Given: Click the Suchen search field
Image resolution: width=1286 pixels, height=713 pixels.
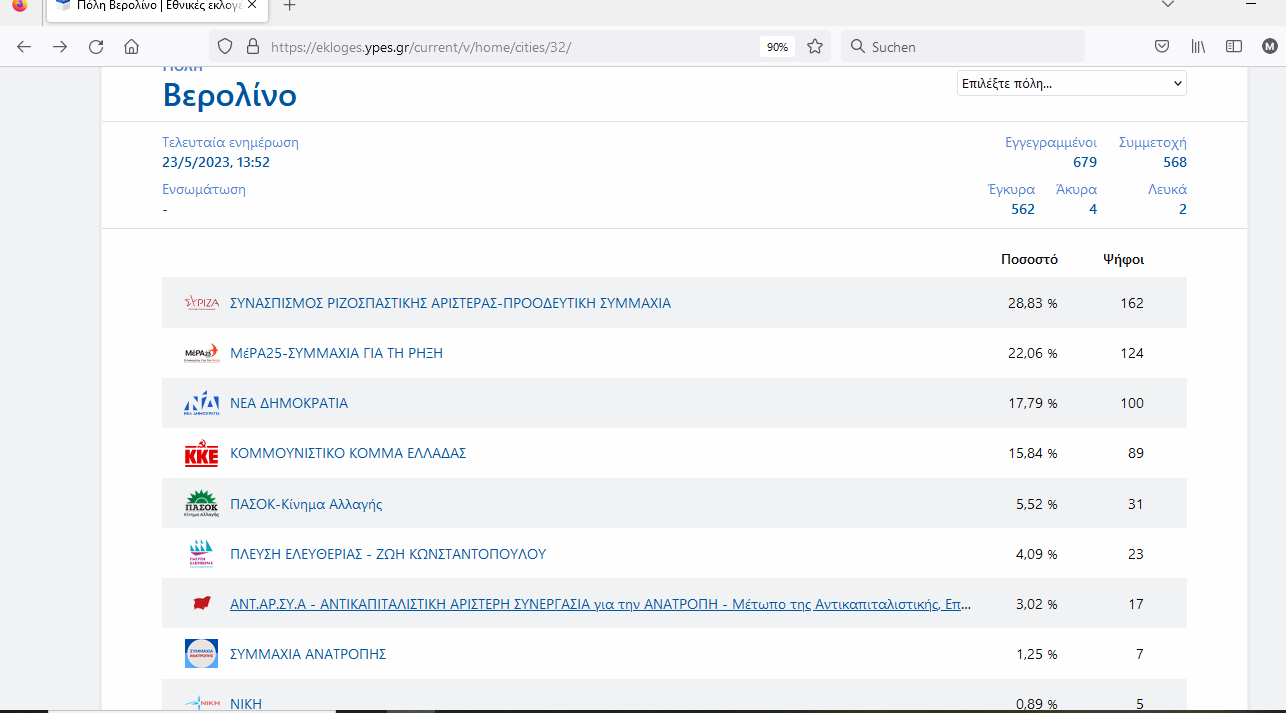Looking at the screenshot, I should (x=962, y=47).
